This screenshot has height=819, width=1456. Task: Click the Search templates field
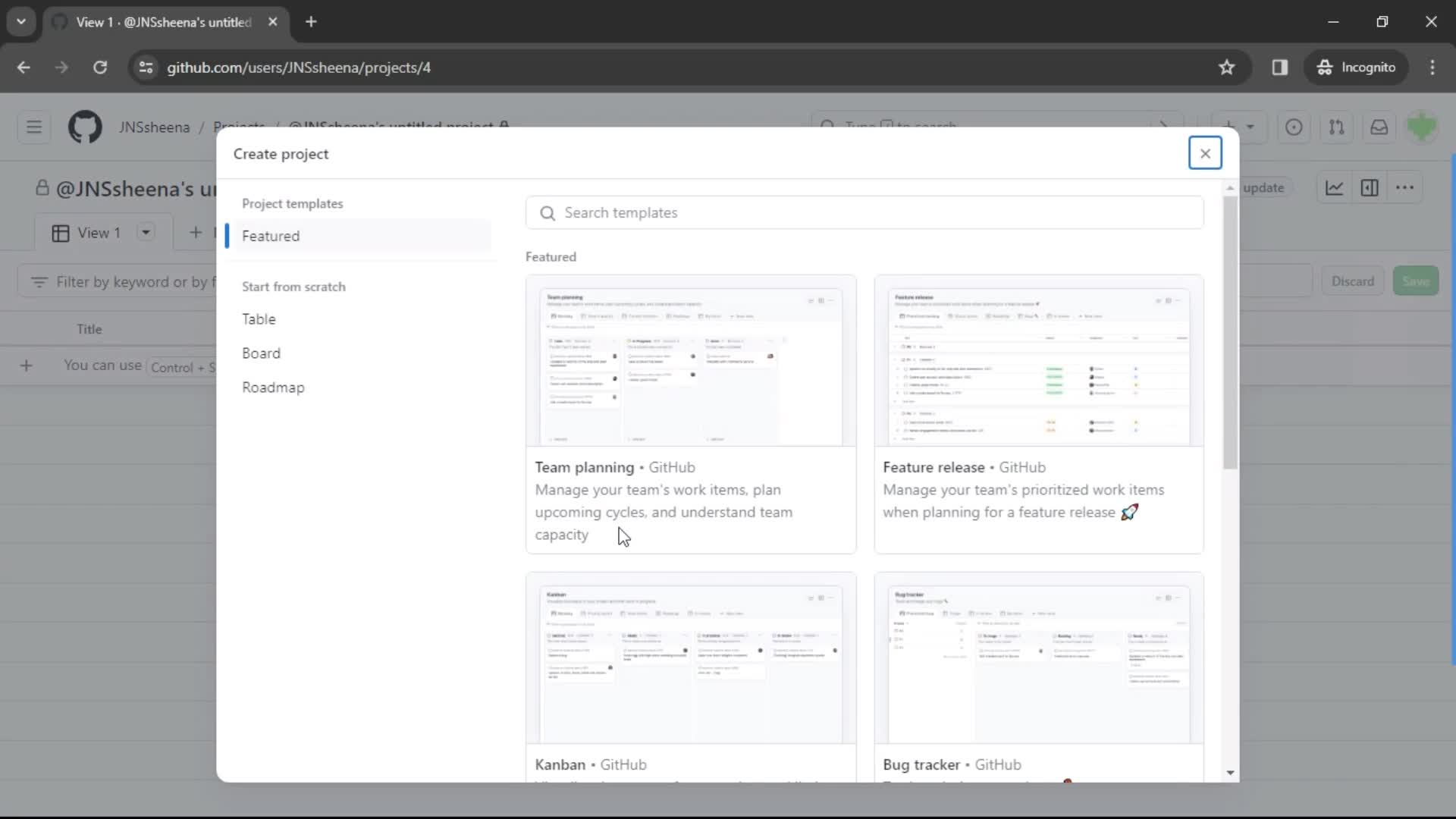click(864, 213)
